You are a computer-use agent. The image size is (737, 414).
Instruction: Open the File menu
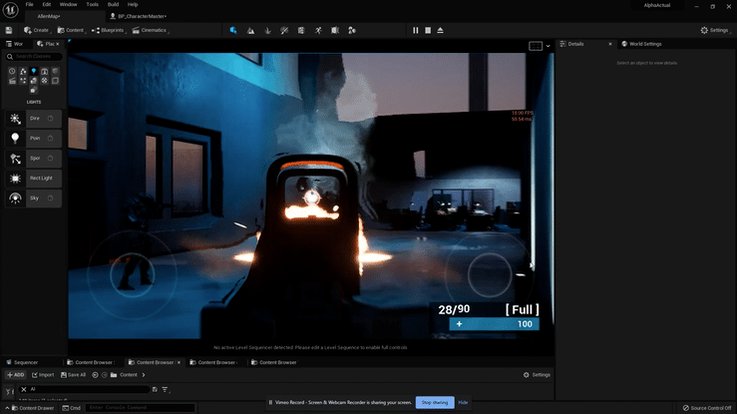(29, 4)
